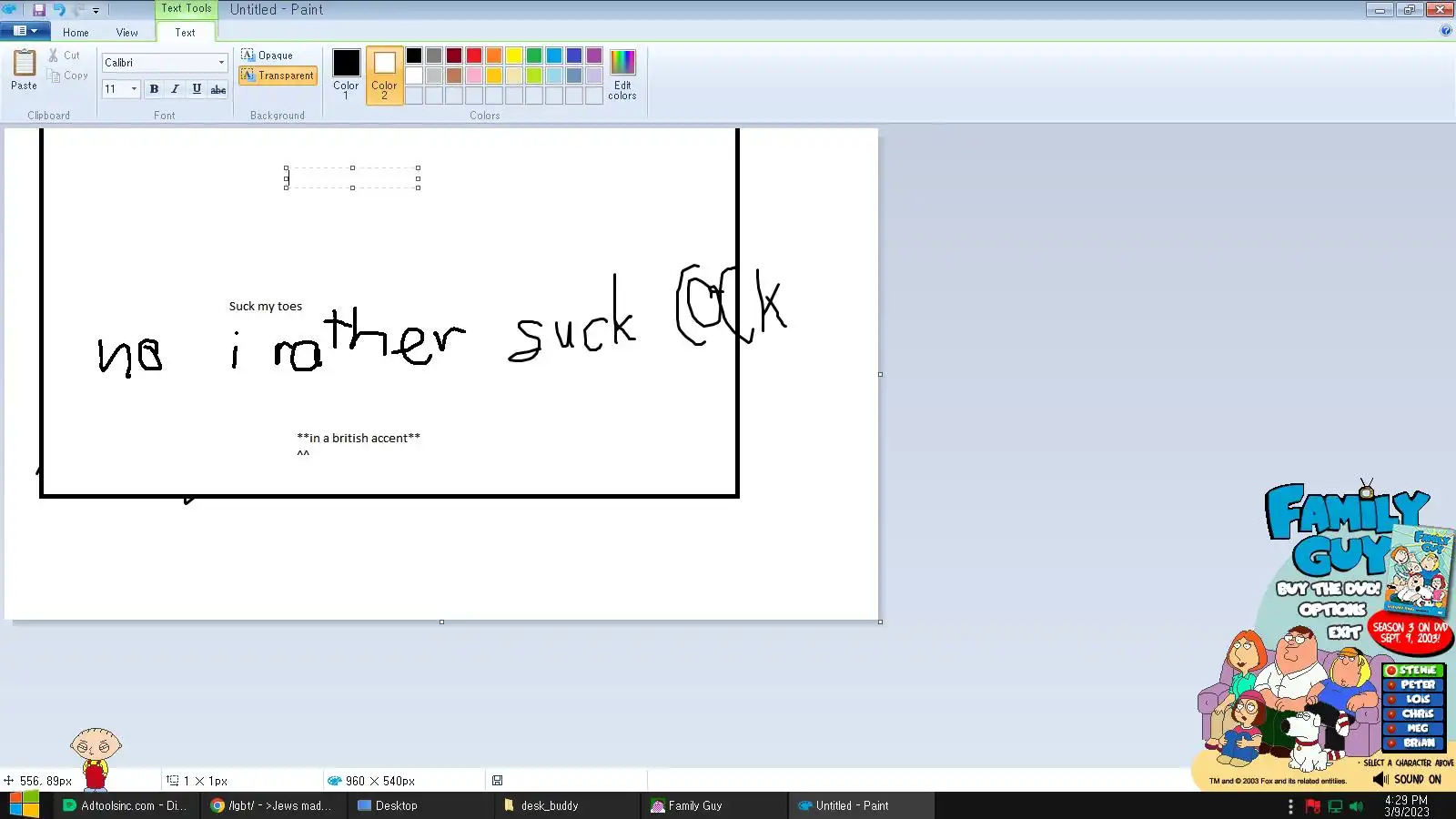The image size is (1456, 819).
Task: Switch to the Chrome /lgbt/ taskbar item
Action: [271, 805]
